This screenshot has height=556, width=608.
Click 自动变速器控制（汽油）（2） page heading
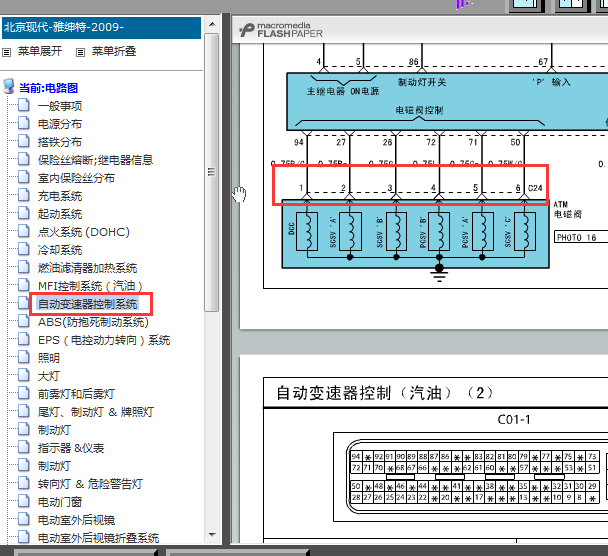coord(384,393)
